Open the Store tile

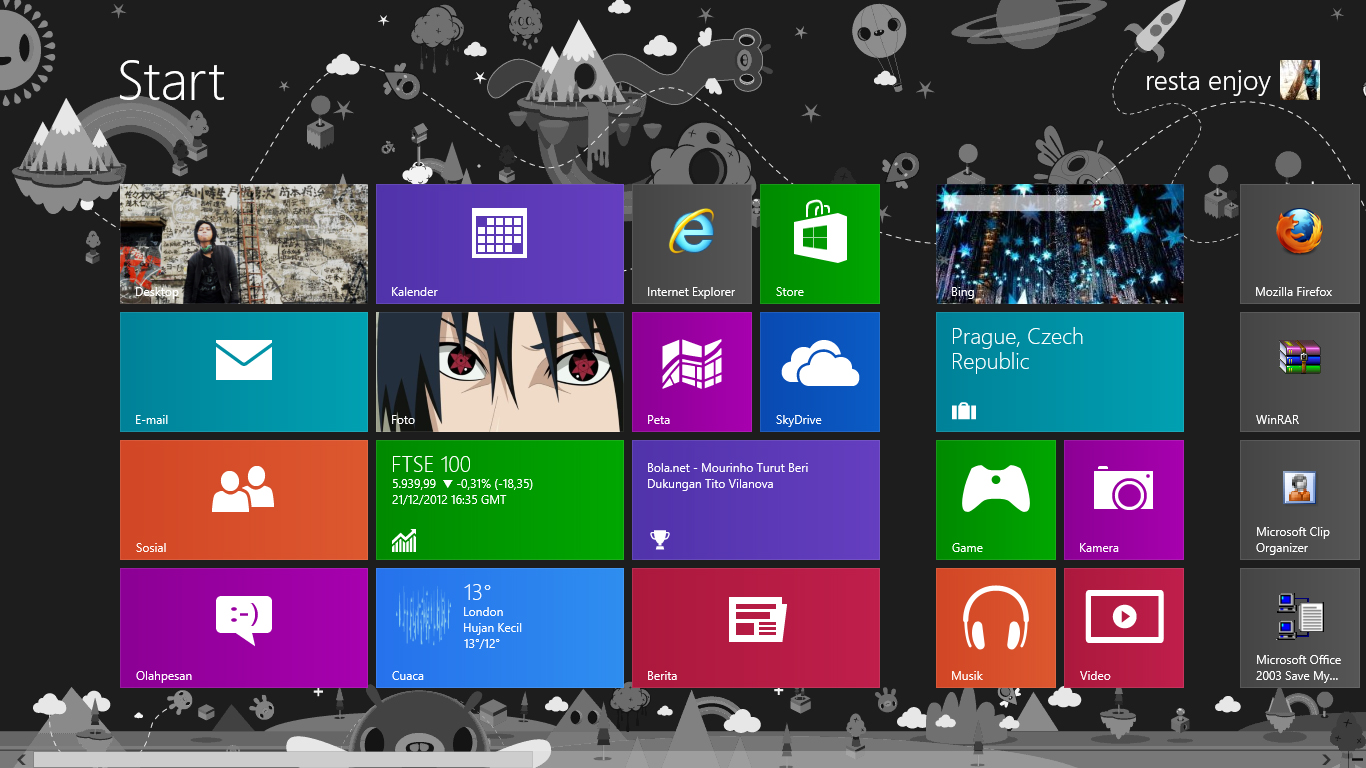tap(820, 244)
